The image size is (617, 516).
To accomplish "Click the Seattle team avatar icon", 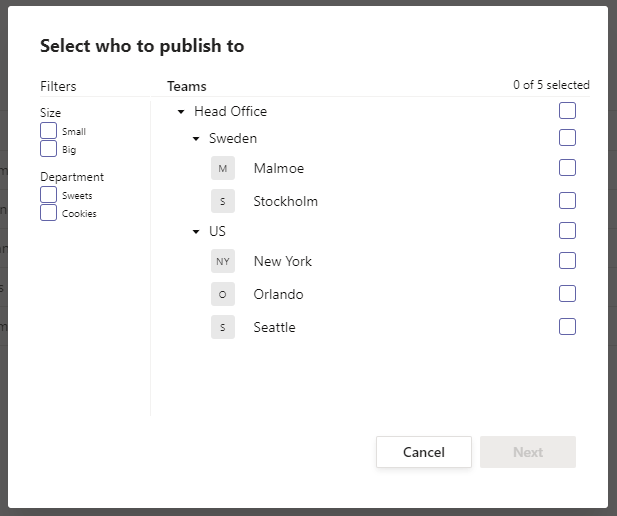I will [x=222, y=327].
